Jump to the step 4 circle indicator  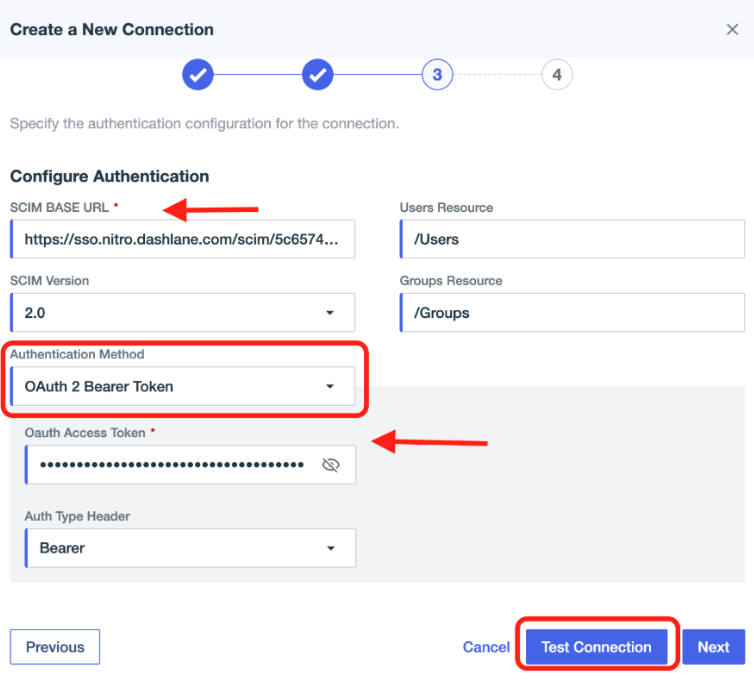[x=557, y=75]
